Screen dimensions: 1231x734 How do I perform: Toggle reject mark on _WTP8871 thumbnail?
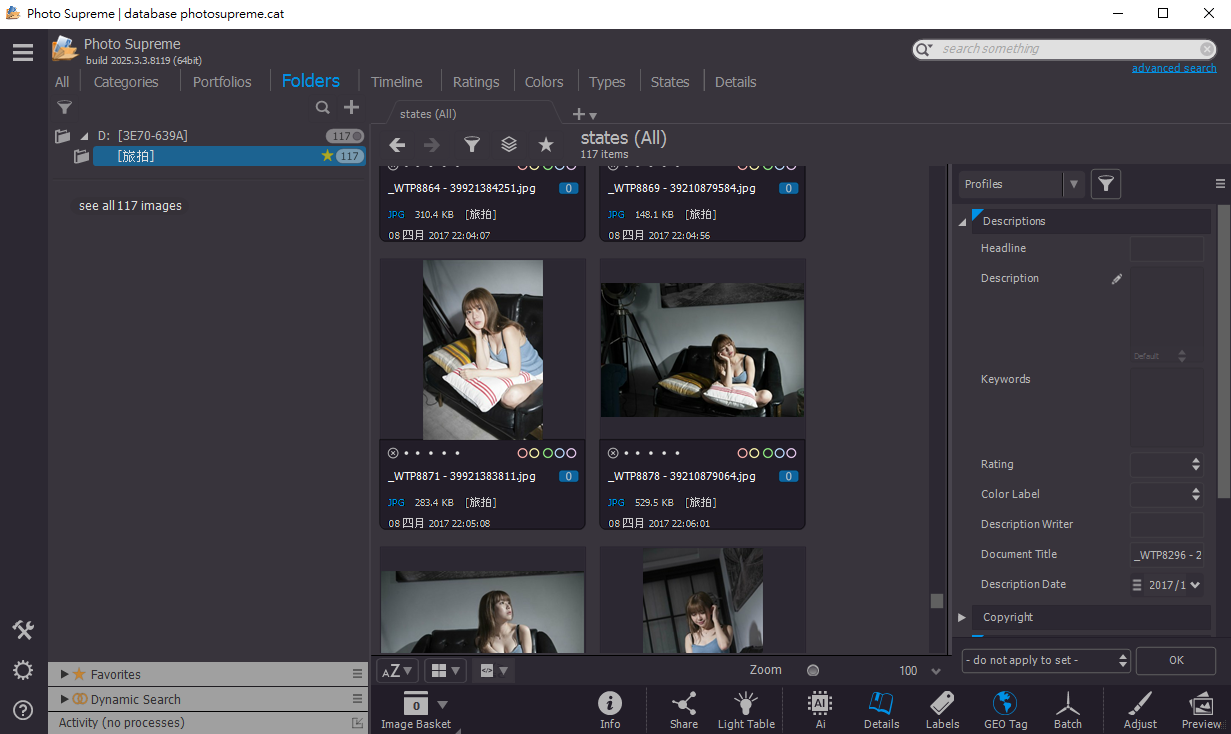tap(393, 453)
